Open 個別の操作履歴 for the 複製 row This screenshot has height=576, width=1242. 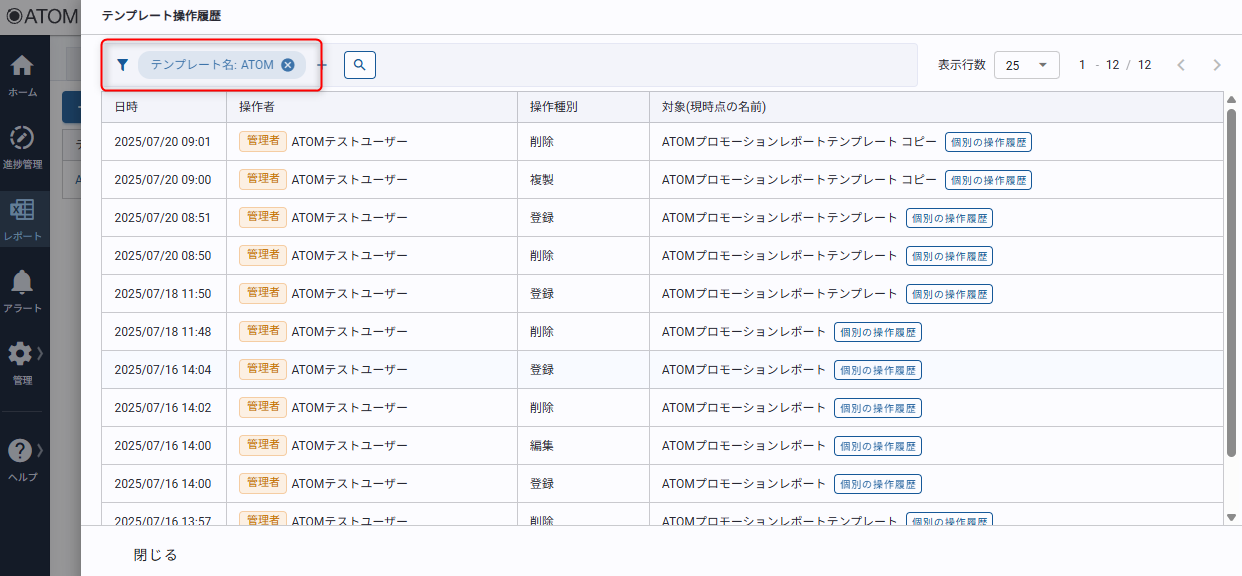pos(988,180)
